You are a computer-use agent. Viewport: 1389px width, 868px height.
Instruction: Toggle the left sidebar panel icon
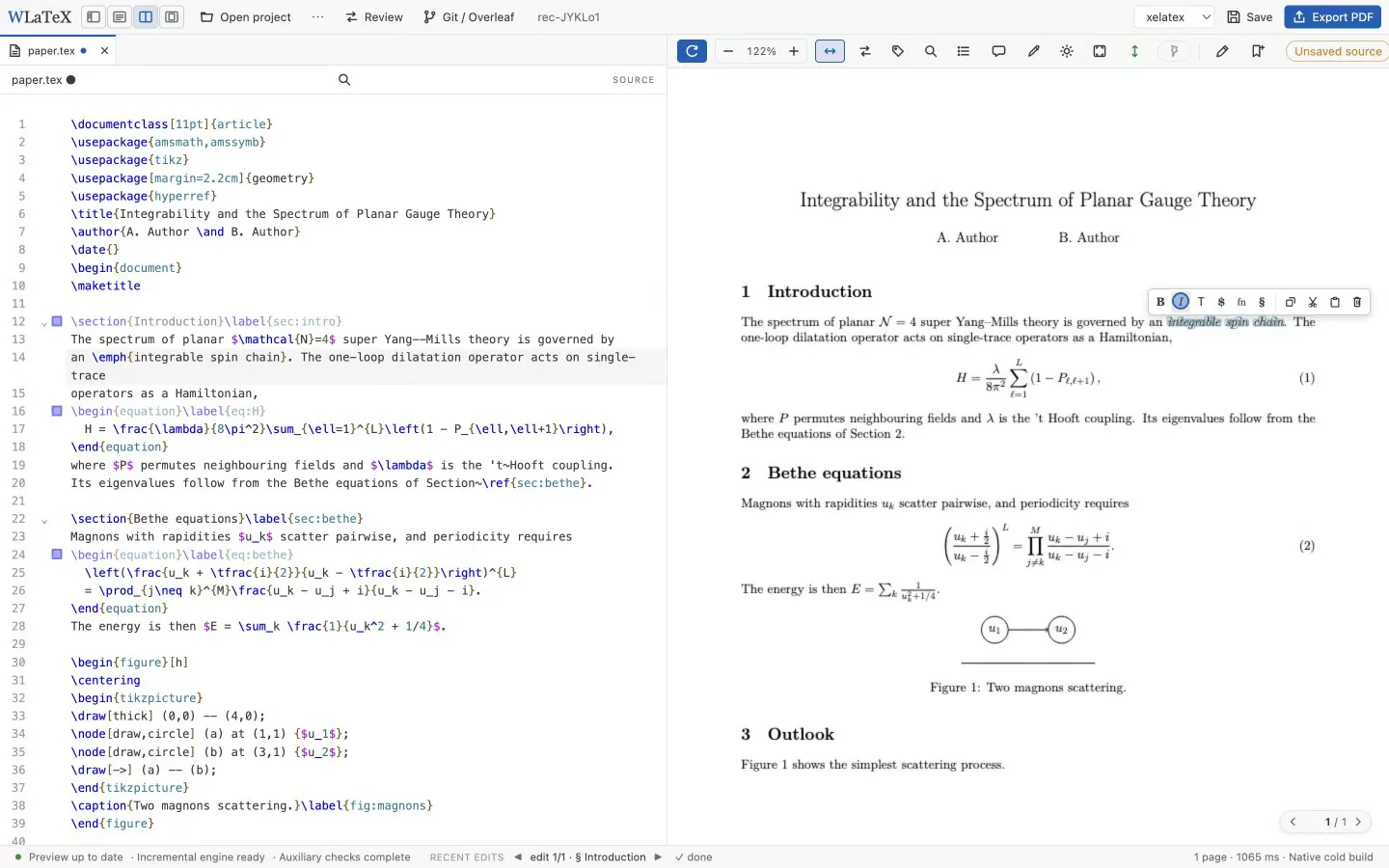(94, 16)
